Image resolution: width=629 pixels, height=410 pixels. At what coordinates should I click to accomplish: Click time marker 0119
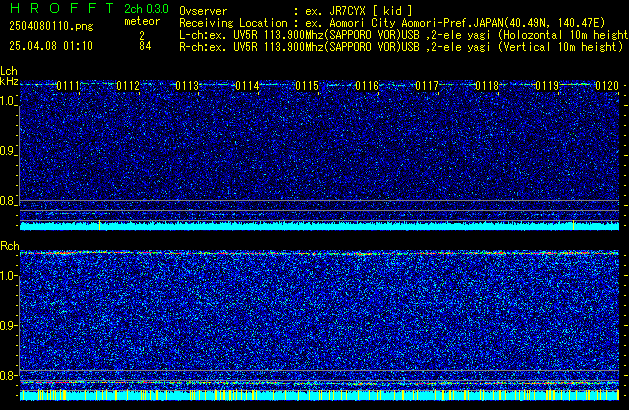[x=547, y=86]
